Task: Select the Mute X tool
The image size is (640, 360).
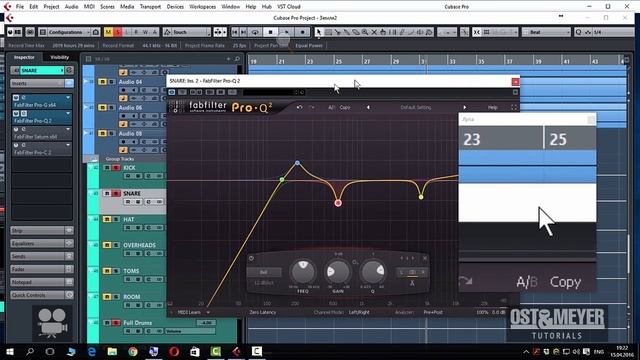Action: tap(374, 32)
